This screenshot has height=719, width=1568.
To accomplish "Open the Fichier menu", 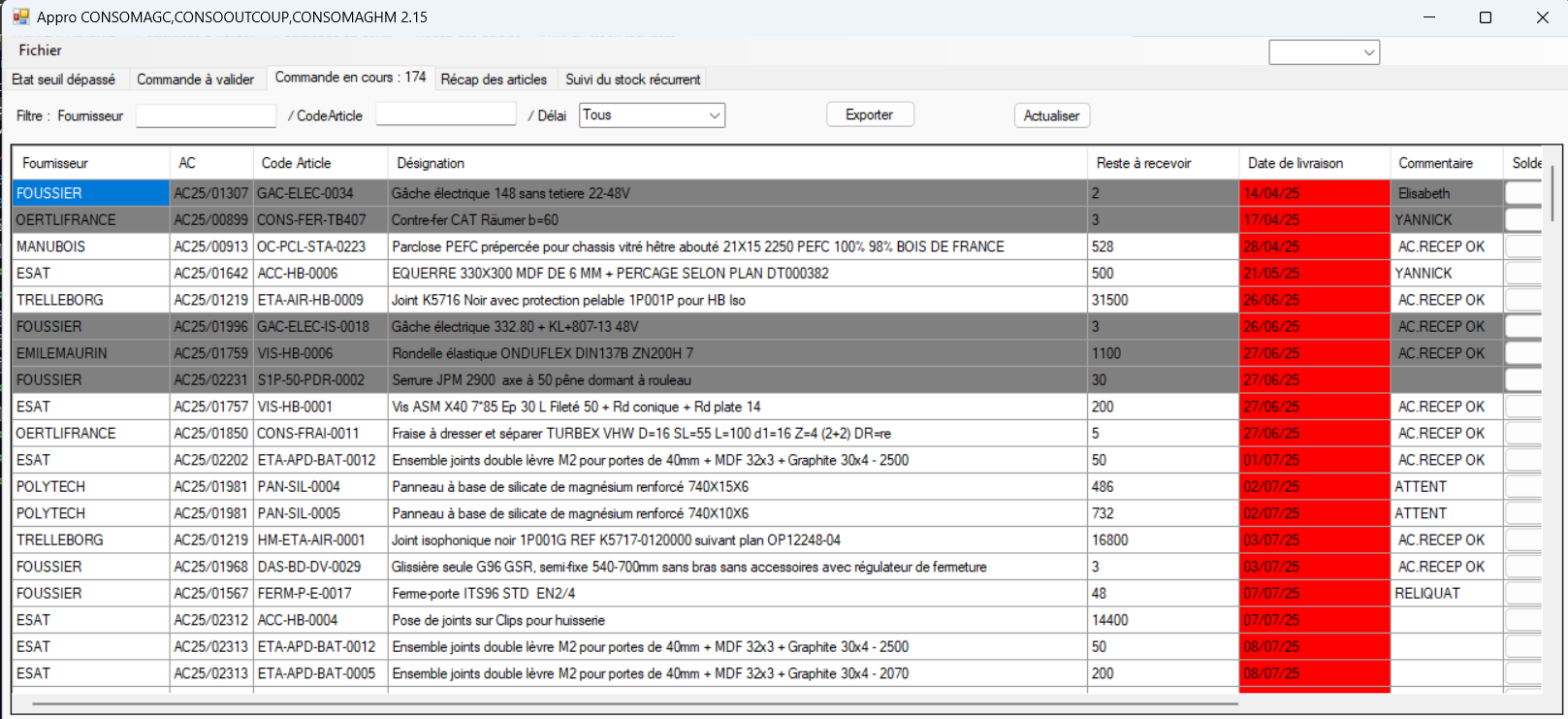I will click(x=40, y=50).
